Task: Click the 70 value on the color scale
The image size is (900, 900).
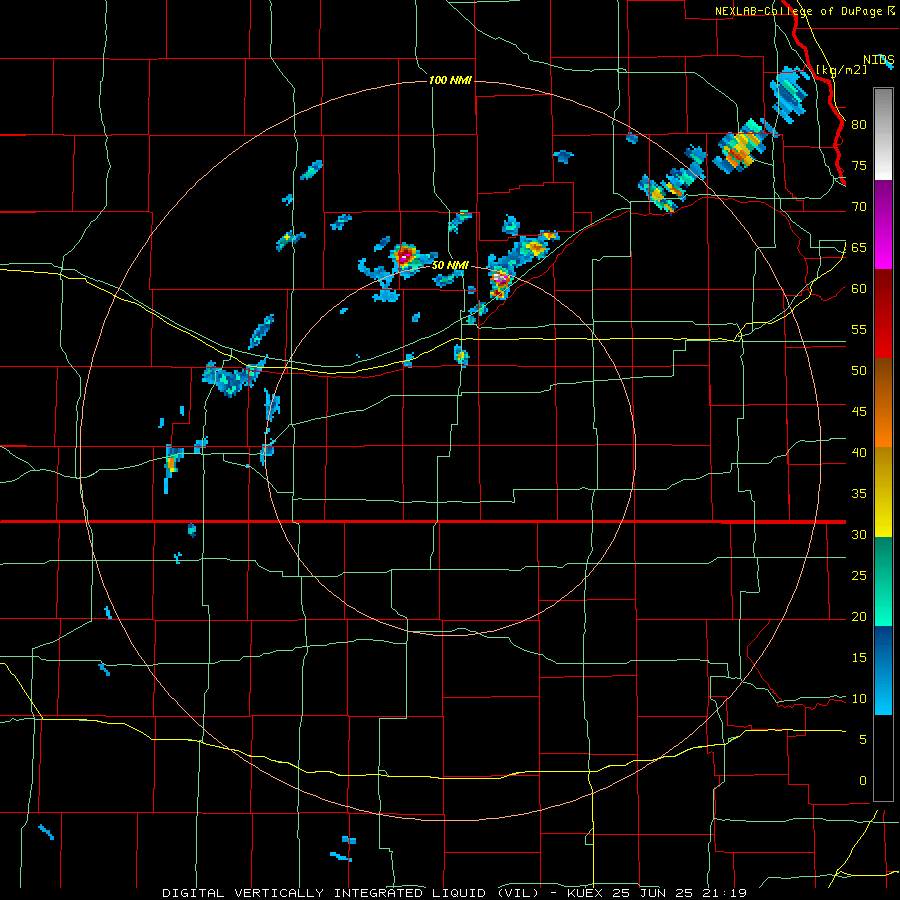Action: [x=859, y=207]
